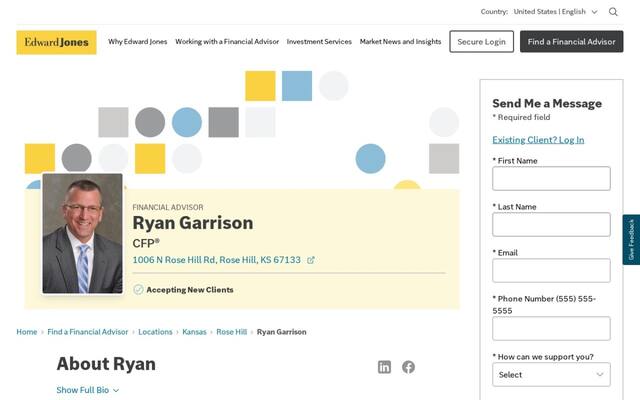Open Ryan's Facebook page icon
The width and height of the screenshot is (640, 400).
[x=408, y=367]
